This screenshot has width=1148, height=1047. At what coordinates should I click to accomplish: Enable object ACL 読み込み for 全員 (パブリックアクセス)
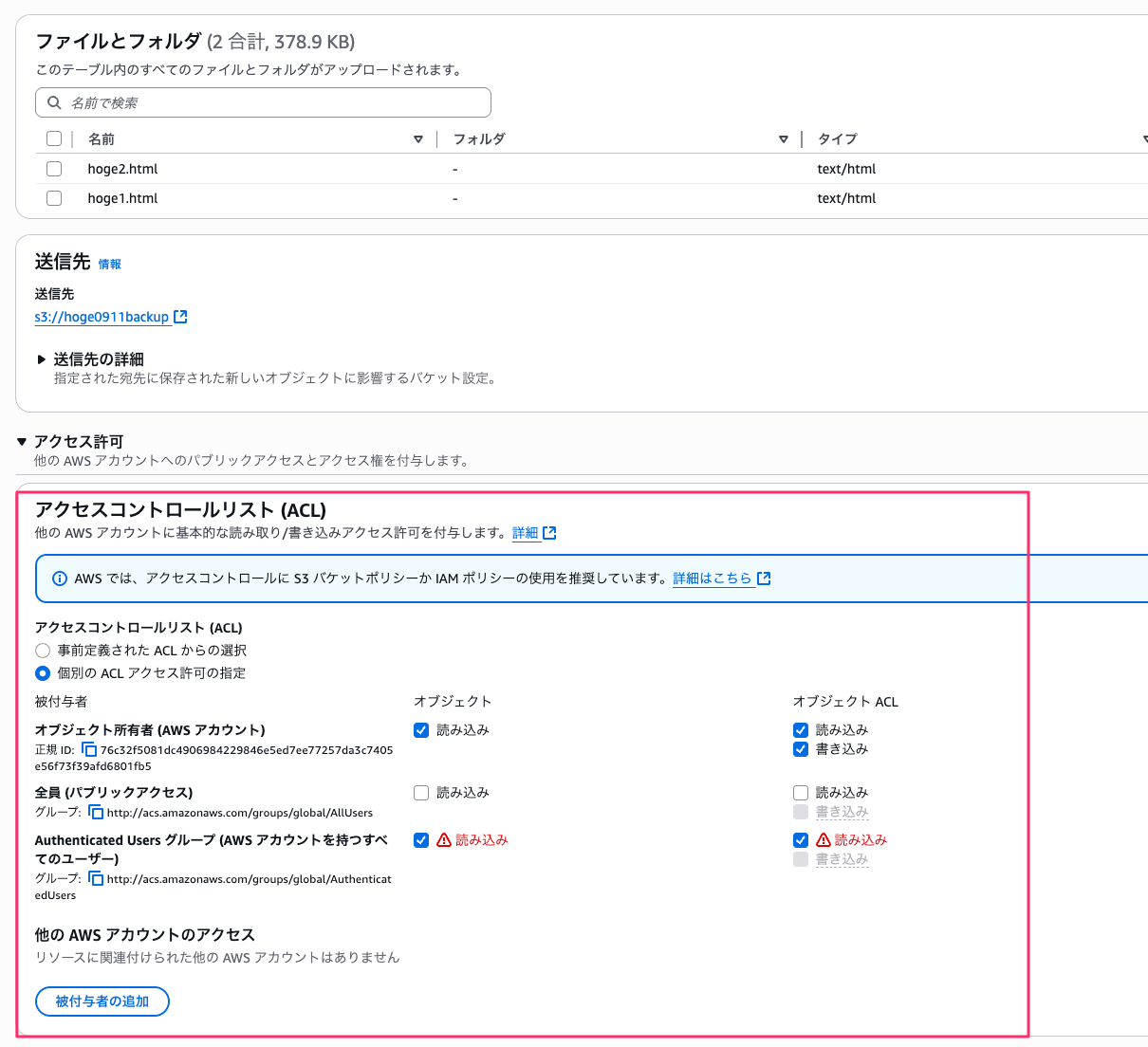point(801,793)
